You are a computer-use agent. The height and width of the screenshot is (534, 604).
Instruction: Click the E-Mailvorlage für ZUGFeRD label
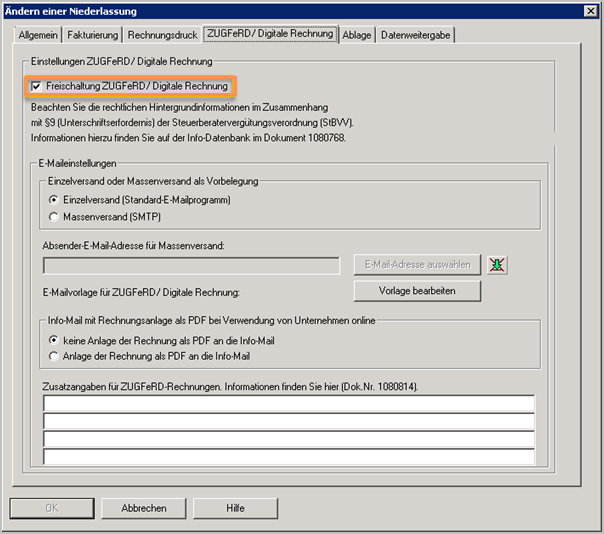[141, 292]
